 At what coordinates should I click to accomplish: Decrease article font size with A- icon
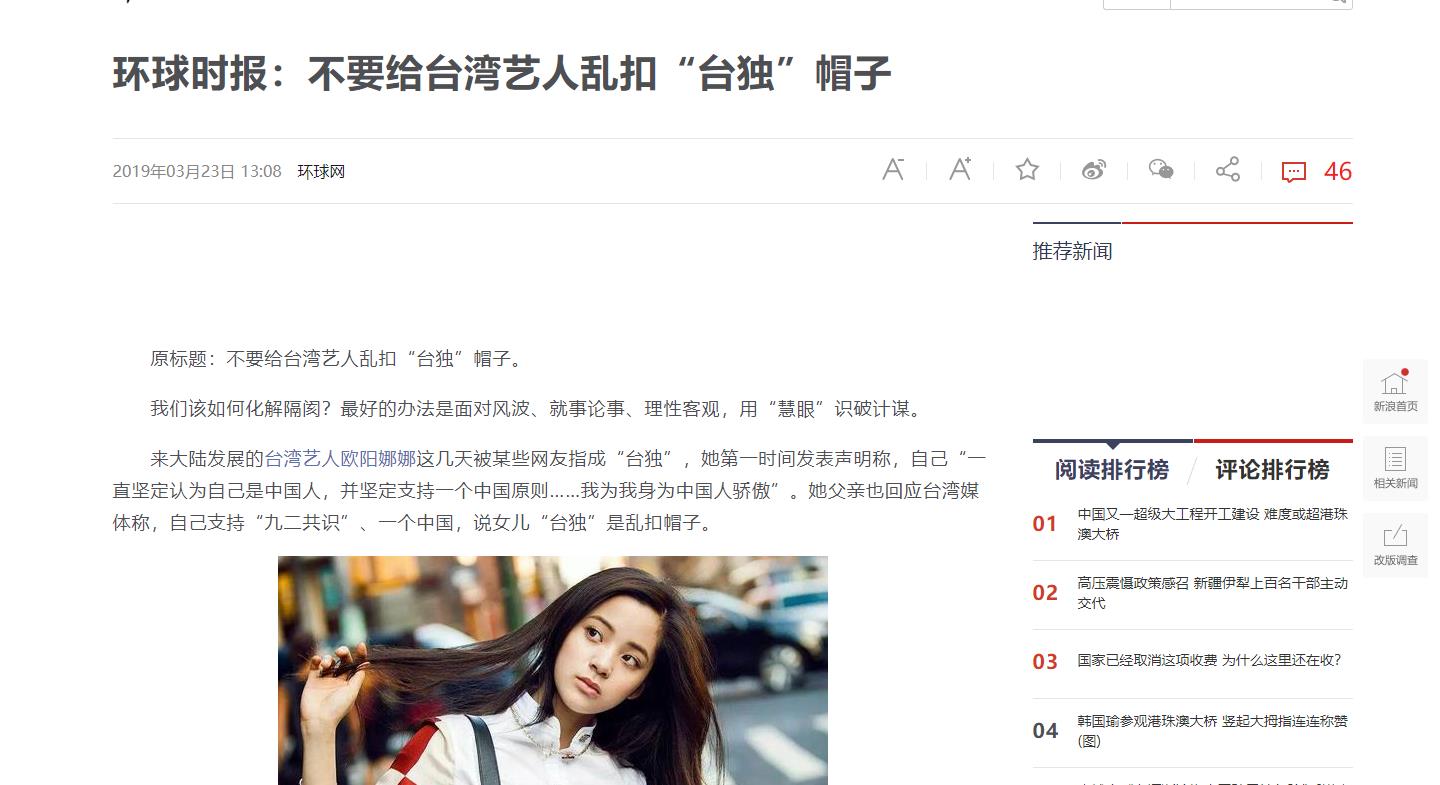(893, 170)
